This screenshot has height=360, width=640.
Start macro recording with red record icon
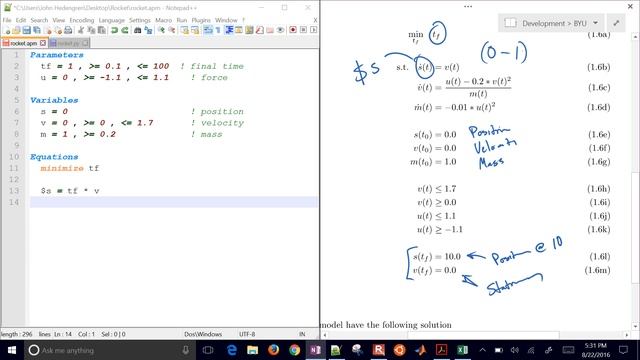293,30
